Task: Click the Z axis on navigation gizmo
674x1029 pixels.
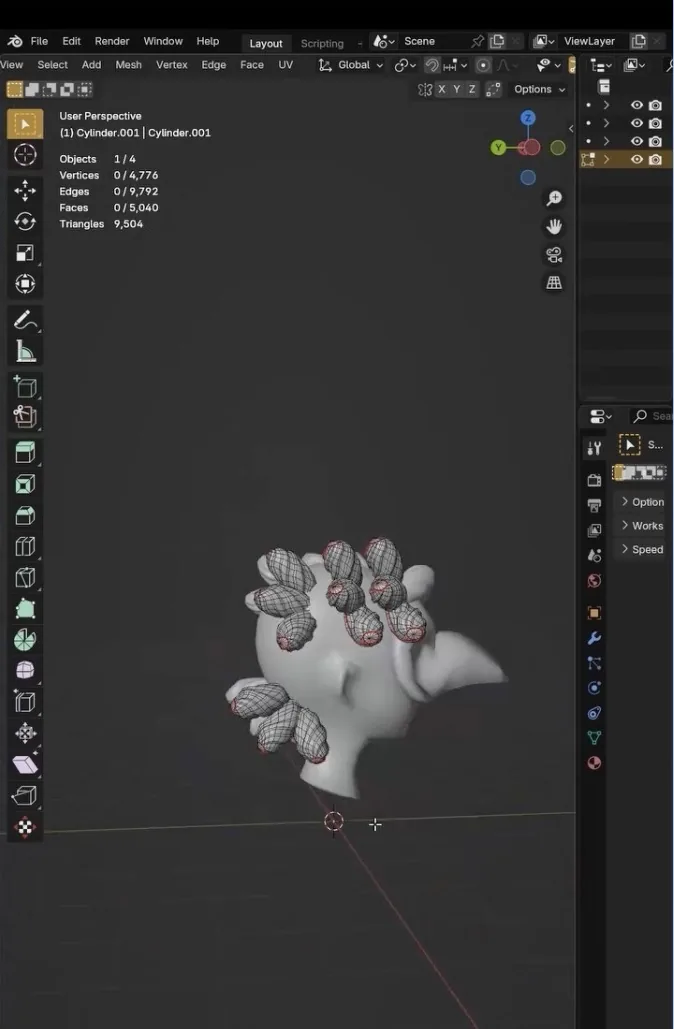Action: 528,118
